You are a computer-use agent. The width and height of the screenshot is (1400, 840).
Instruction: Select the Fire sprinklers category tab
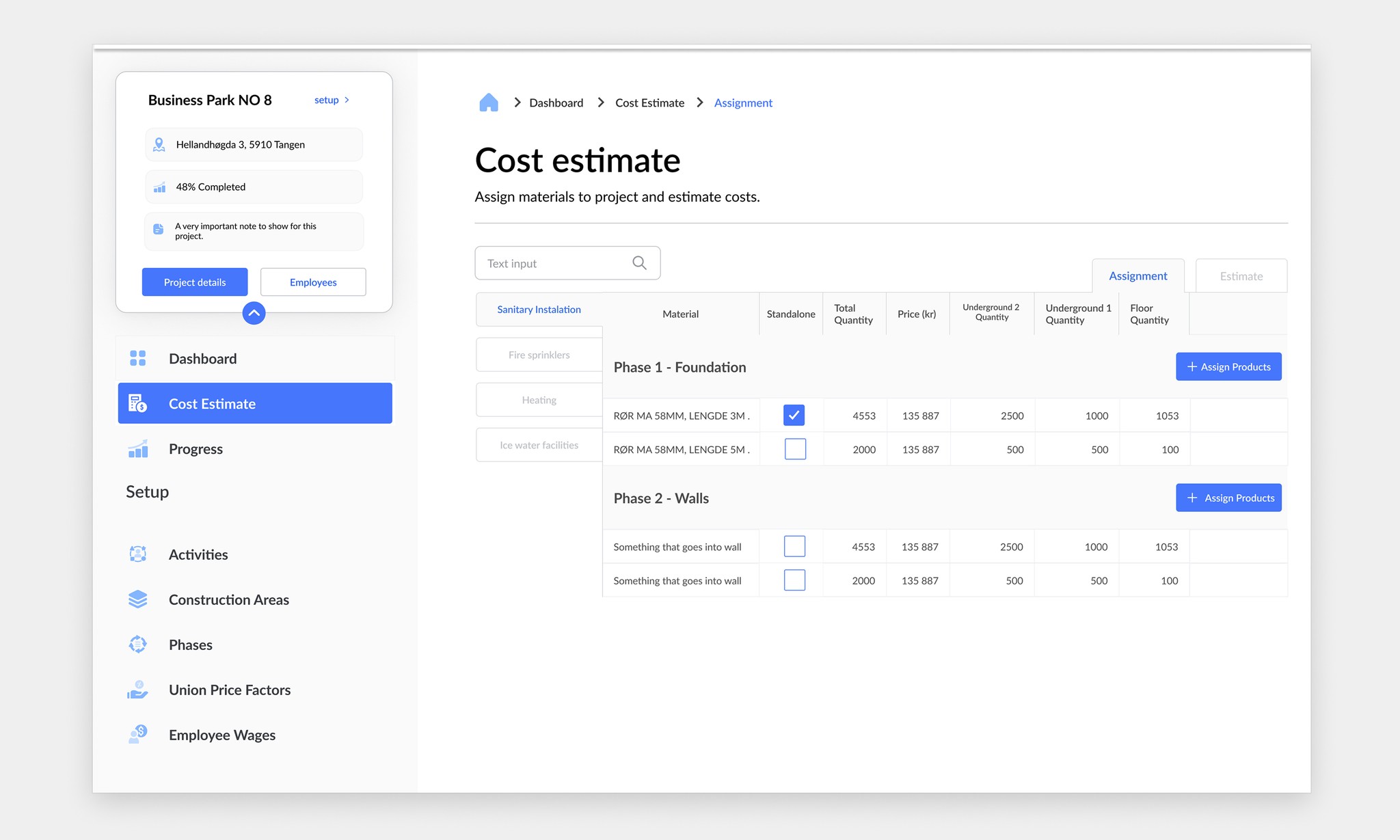[539, 355]
